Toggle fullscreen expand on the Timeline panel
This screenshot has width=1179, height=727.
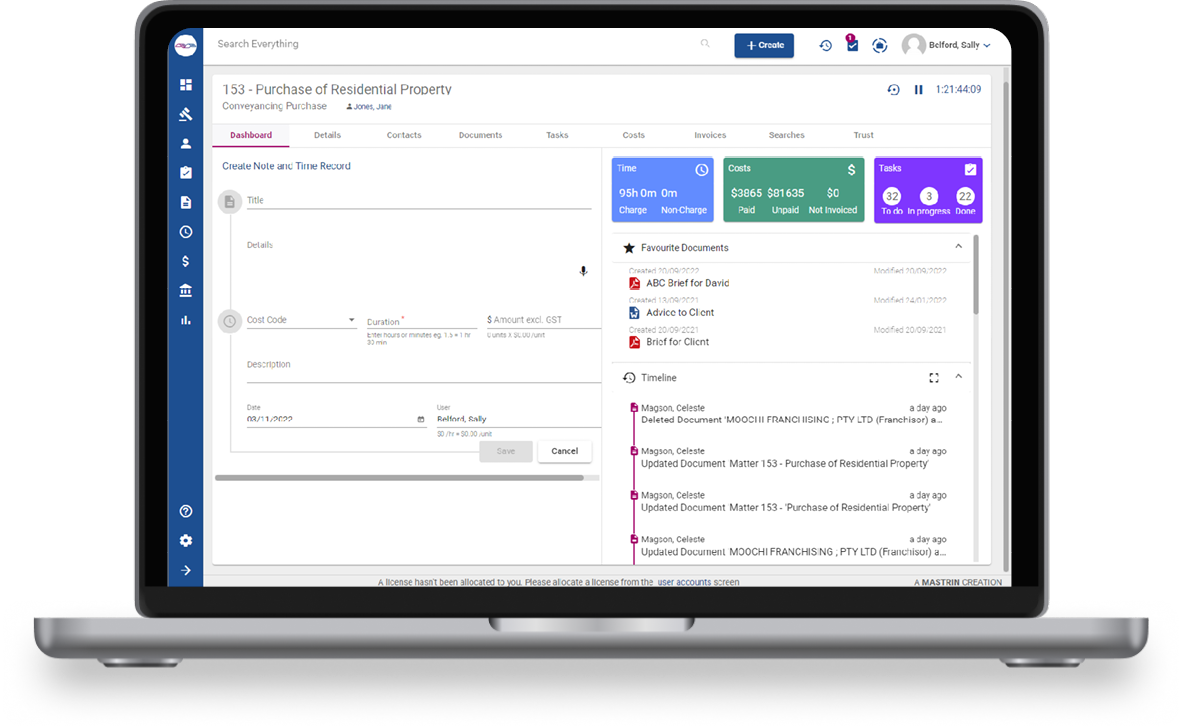(934, 378)
